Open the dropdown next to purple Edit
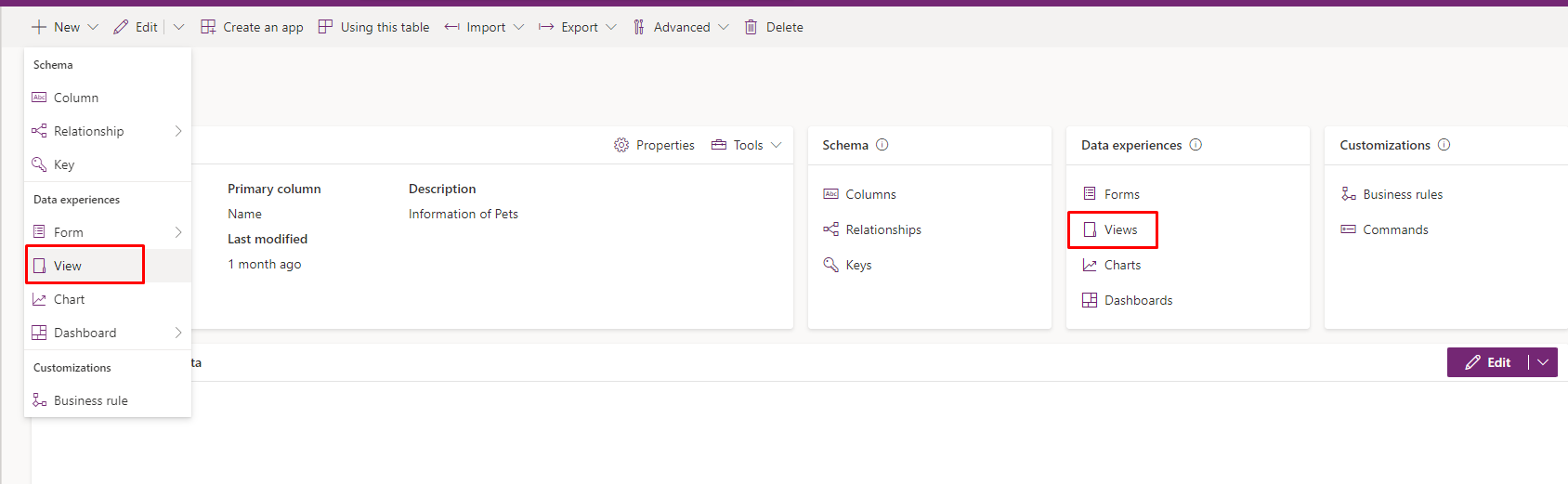1568x484 pixels. (x=1543, y=362)
